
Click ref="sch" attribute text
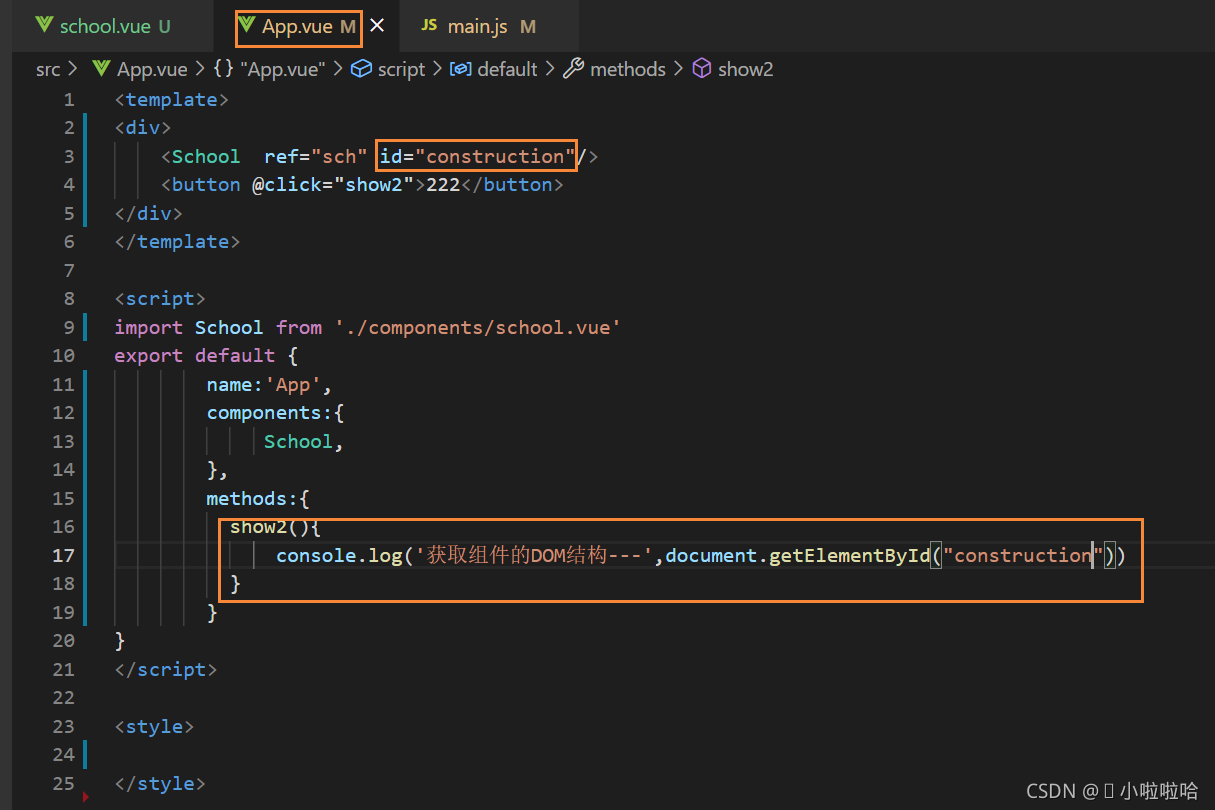click(316, 156)
